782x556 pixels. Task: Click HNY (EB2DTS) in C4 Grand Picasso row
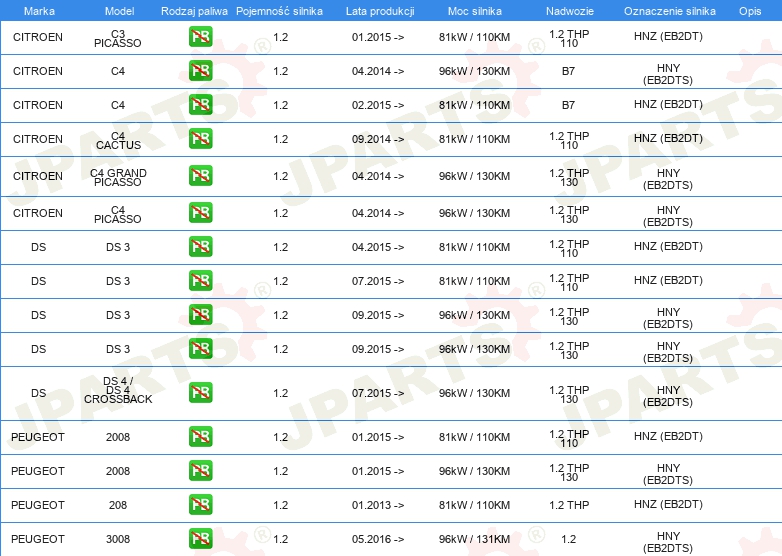(668, 179)
